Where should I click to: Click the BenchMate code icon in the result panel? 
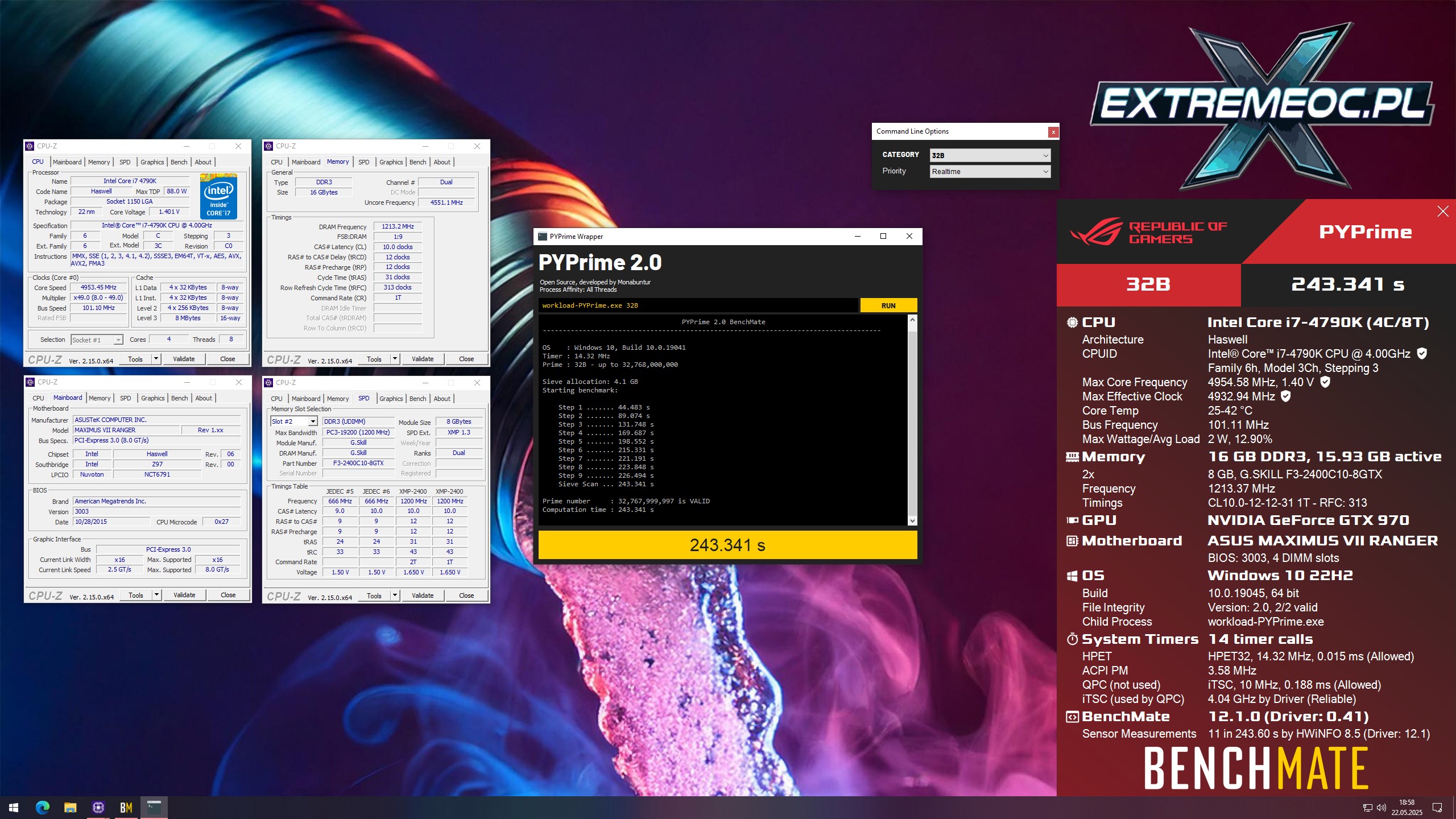click(1072, 717)
